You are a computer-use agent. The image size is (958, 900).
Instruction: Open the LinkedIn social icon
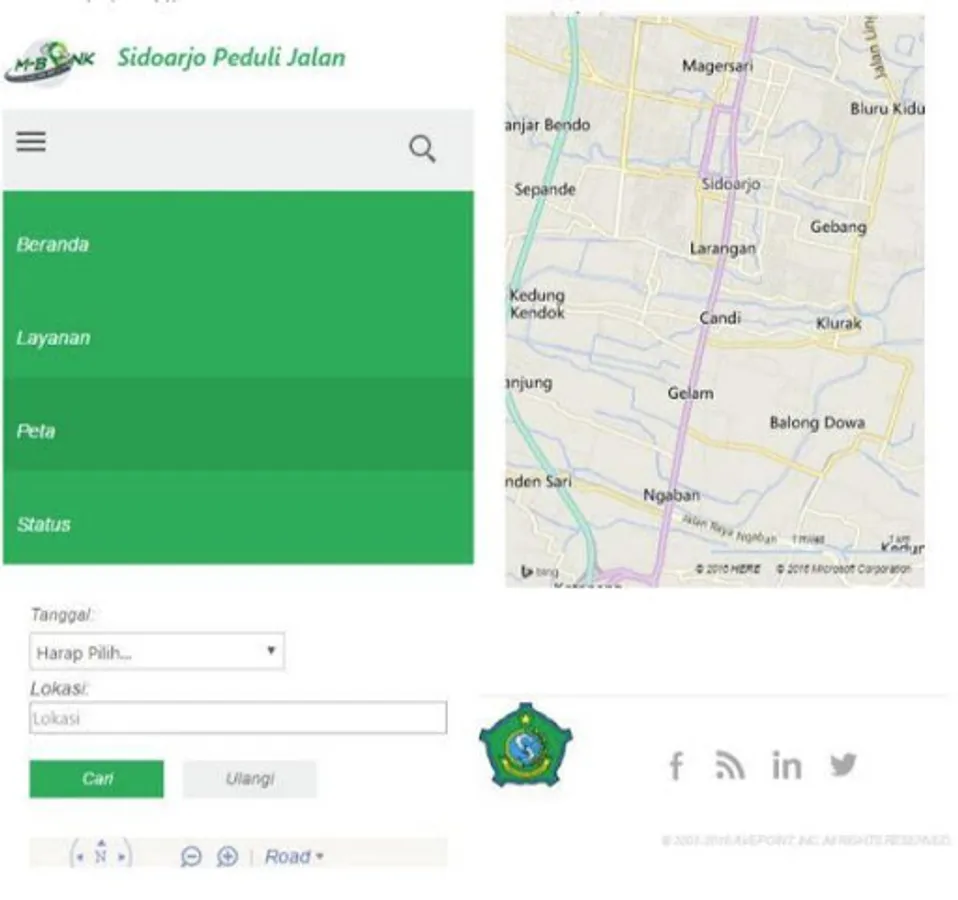(786, 765)
